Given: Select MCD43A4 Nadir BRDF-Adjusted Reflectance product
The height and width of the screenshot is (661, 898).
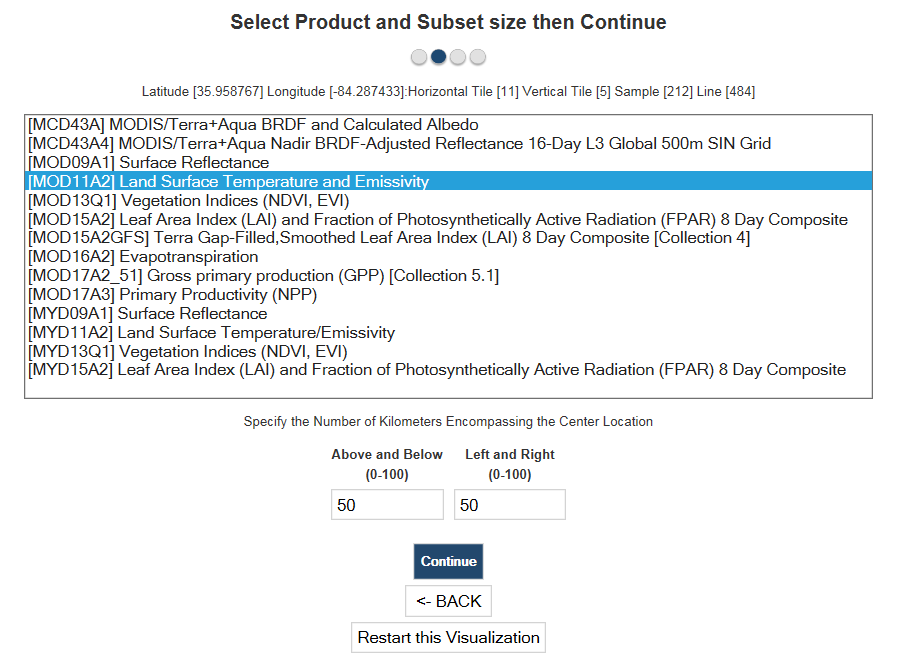Looking at the screenshot, I should (399, 144).
